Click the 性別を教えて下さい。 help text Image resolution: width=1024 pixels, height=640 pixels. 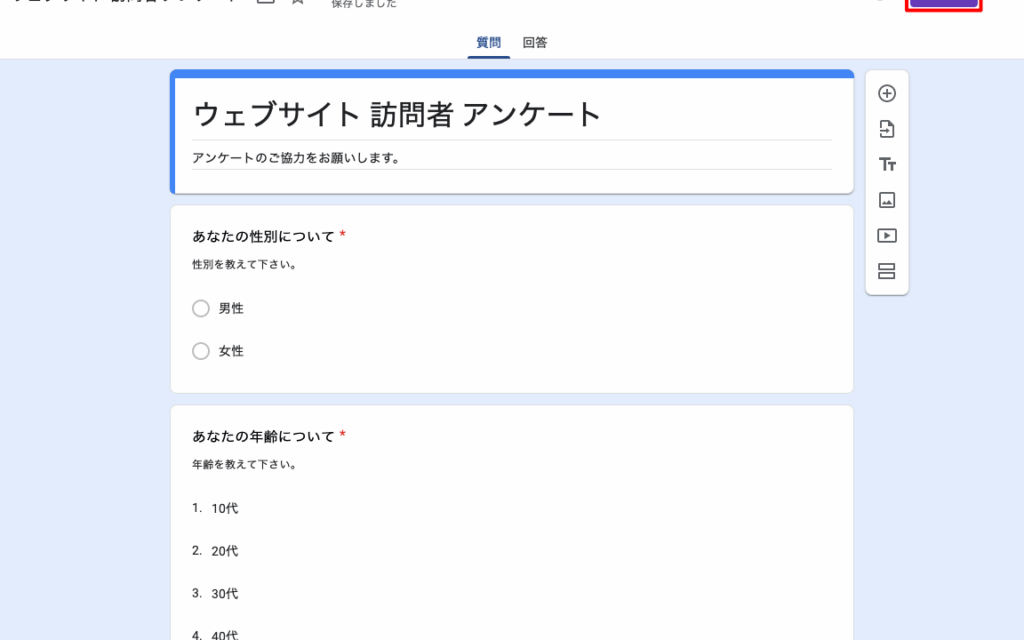tap(244, 265)
